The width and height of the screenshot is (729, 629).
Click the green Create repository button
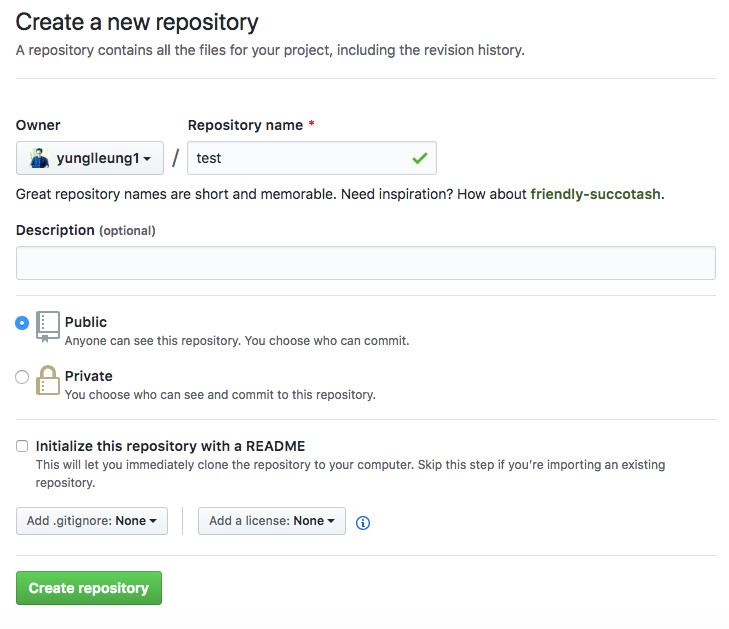point(89,588)
